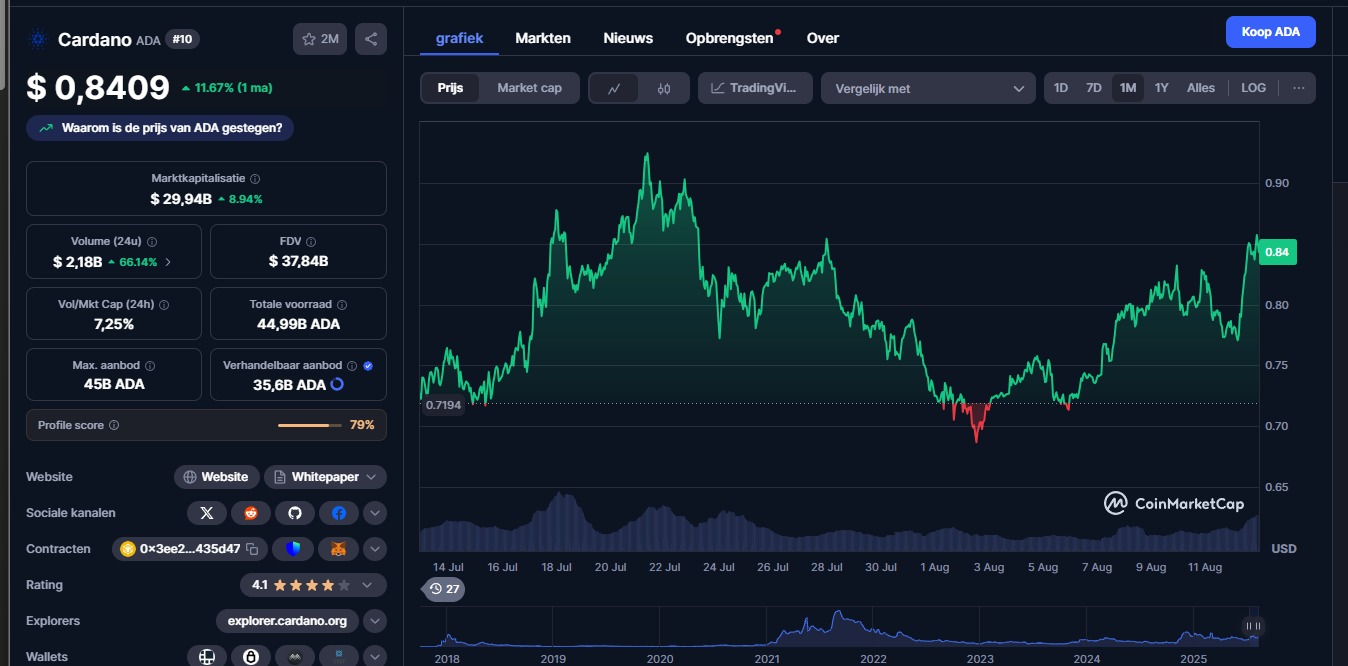This screenshot has width=1348, height=666.
Task: Set chart range to 7D
Action: coord(1094,88)
